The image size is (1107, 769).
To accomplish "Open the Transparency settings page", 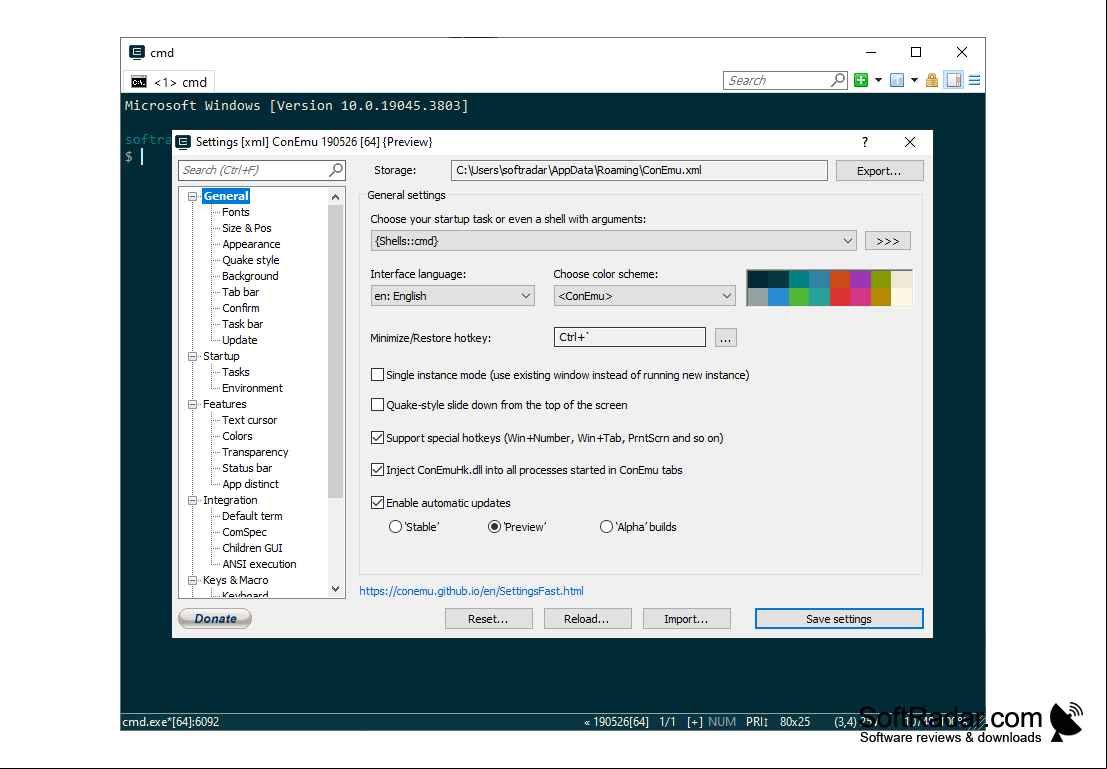I will click(255, 452).
